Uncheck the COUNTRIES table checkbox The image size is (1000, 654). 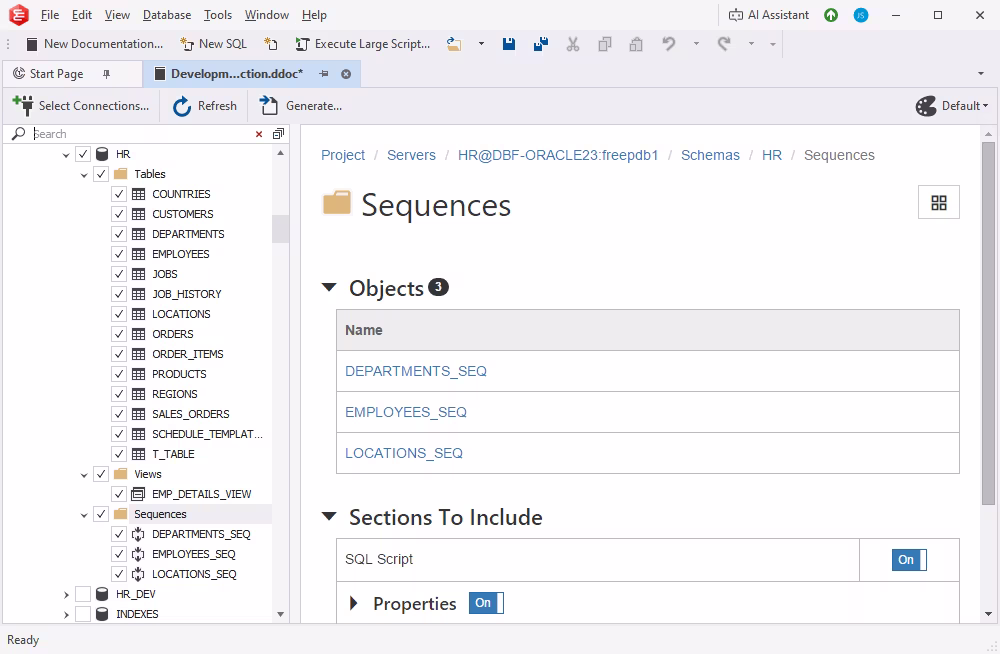click(x=119, y=194)
